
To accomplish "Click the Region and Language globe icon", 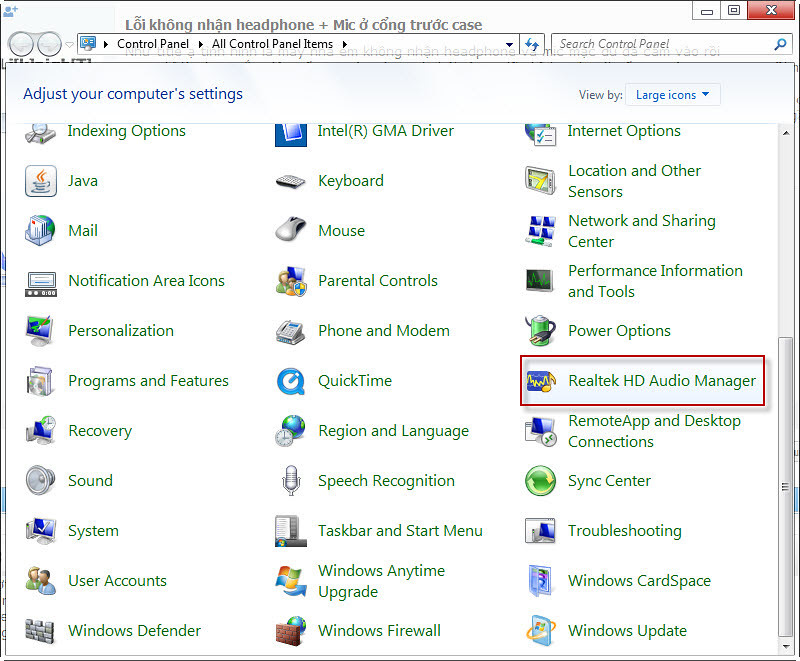I will point(291,431).
